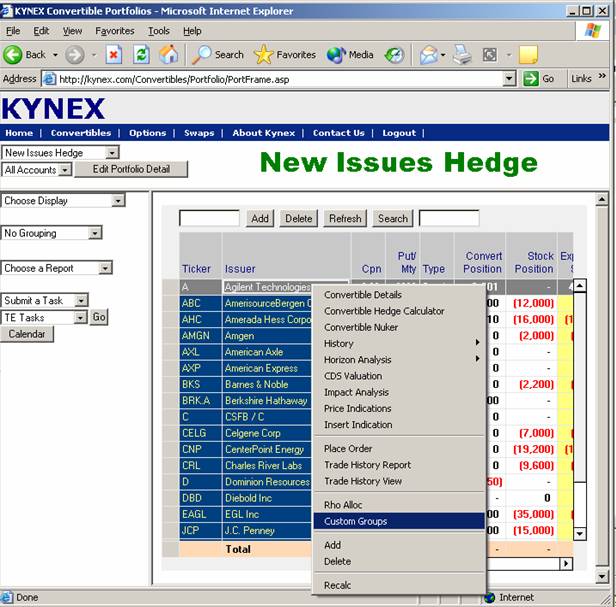
Task: Click the Stop page loading icon
Action: tap(114, 55)
